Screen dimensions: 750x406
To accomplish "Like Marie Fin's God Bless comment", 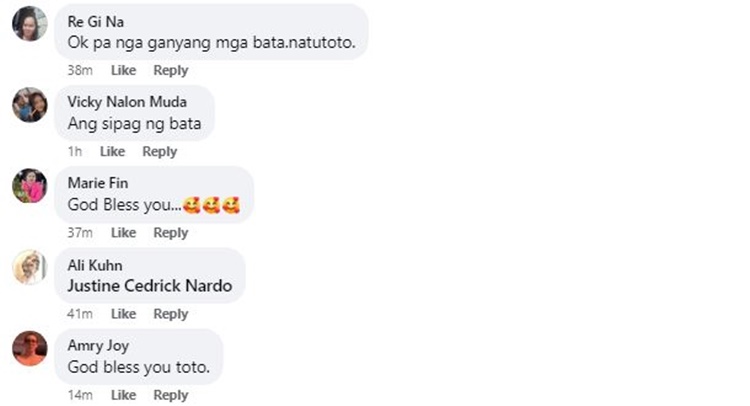I will [x=123, y=232].
